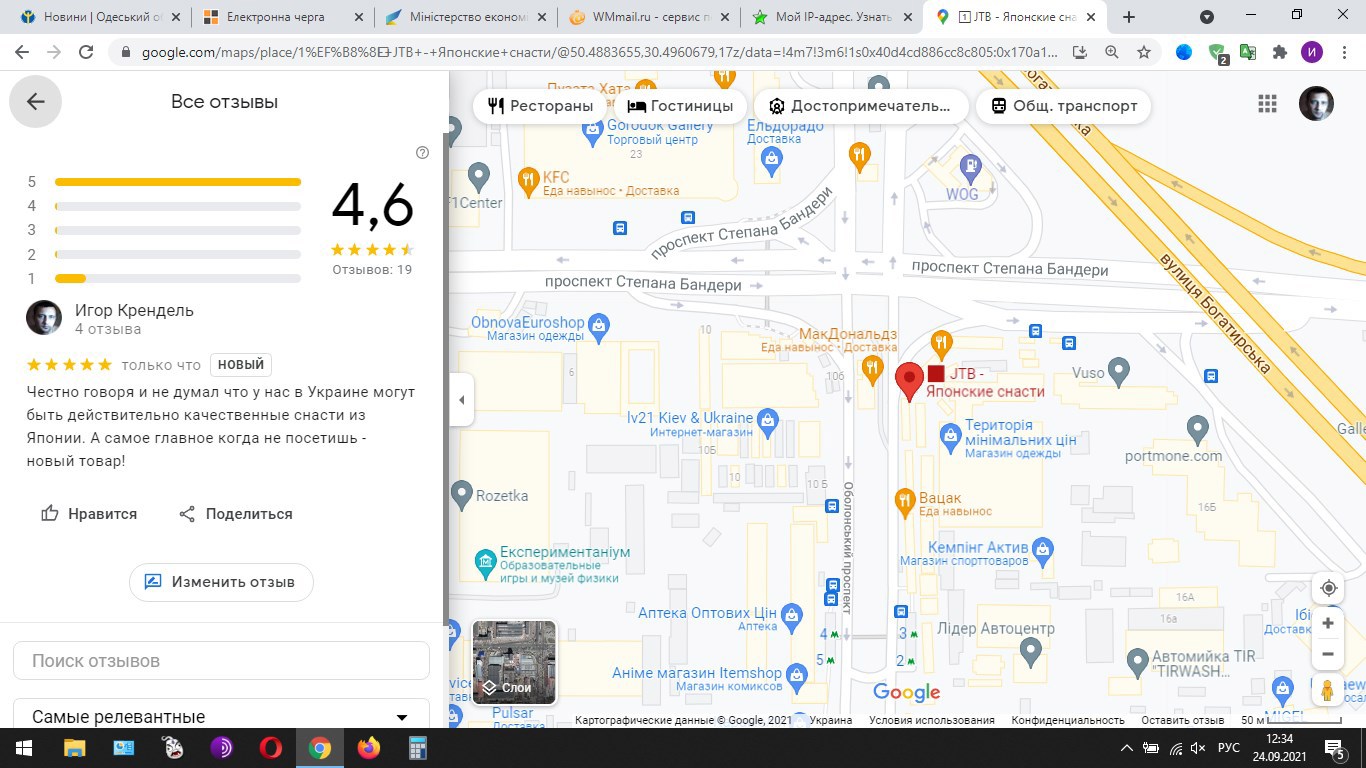1366x768 pixels.
Task: Open Конфиденциальность link
Action: coord(1068,720)
